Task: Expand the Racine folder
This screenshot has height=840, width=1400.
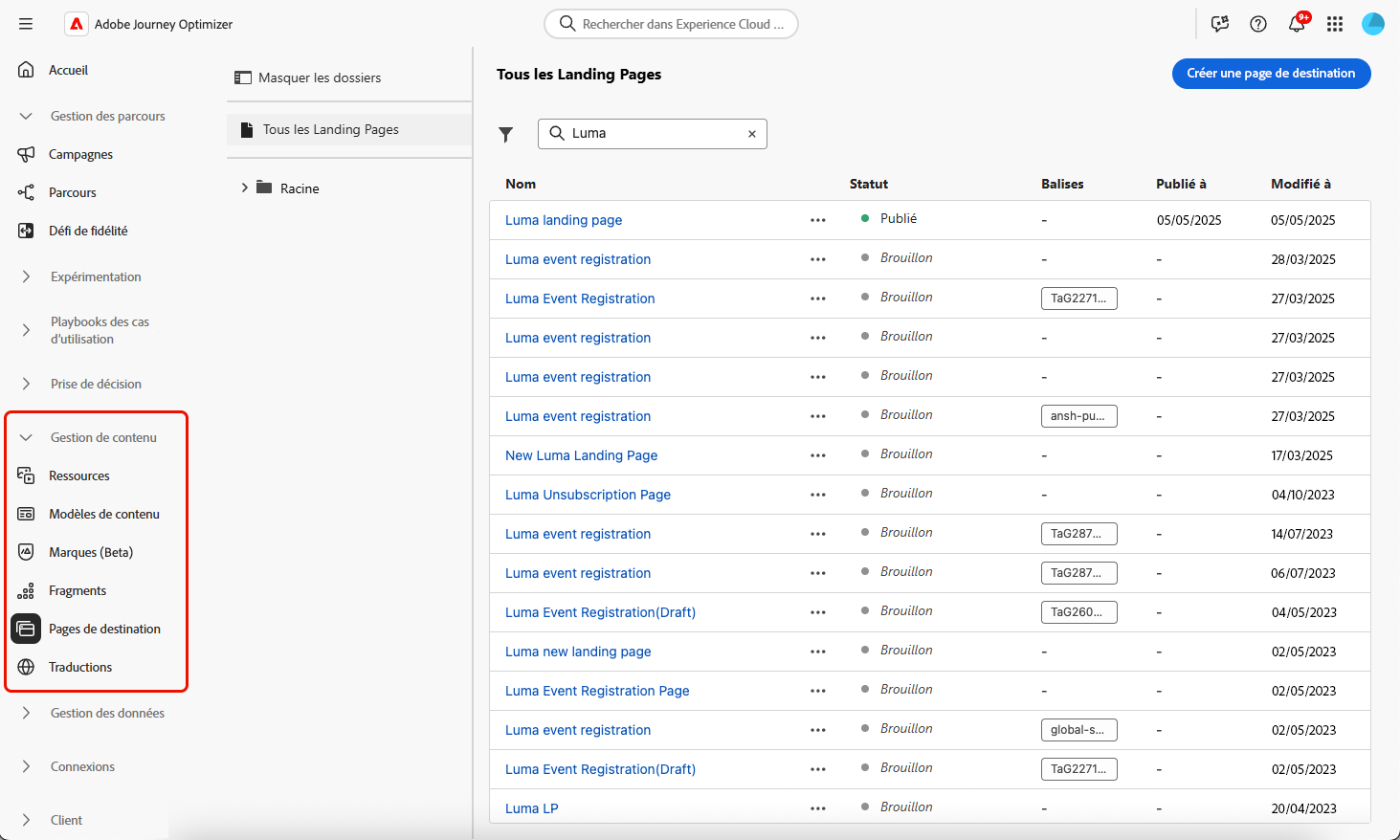Action: [245, 188]
